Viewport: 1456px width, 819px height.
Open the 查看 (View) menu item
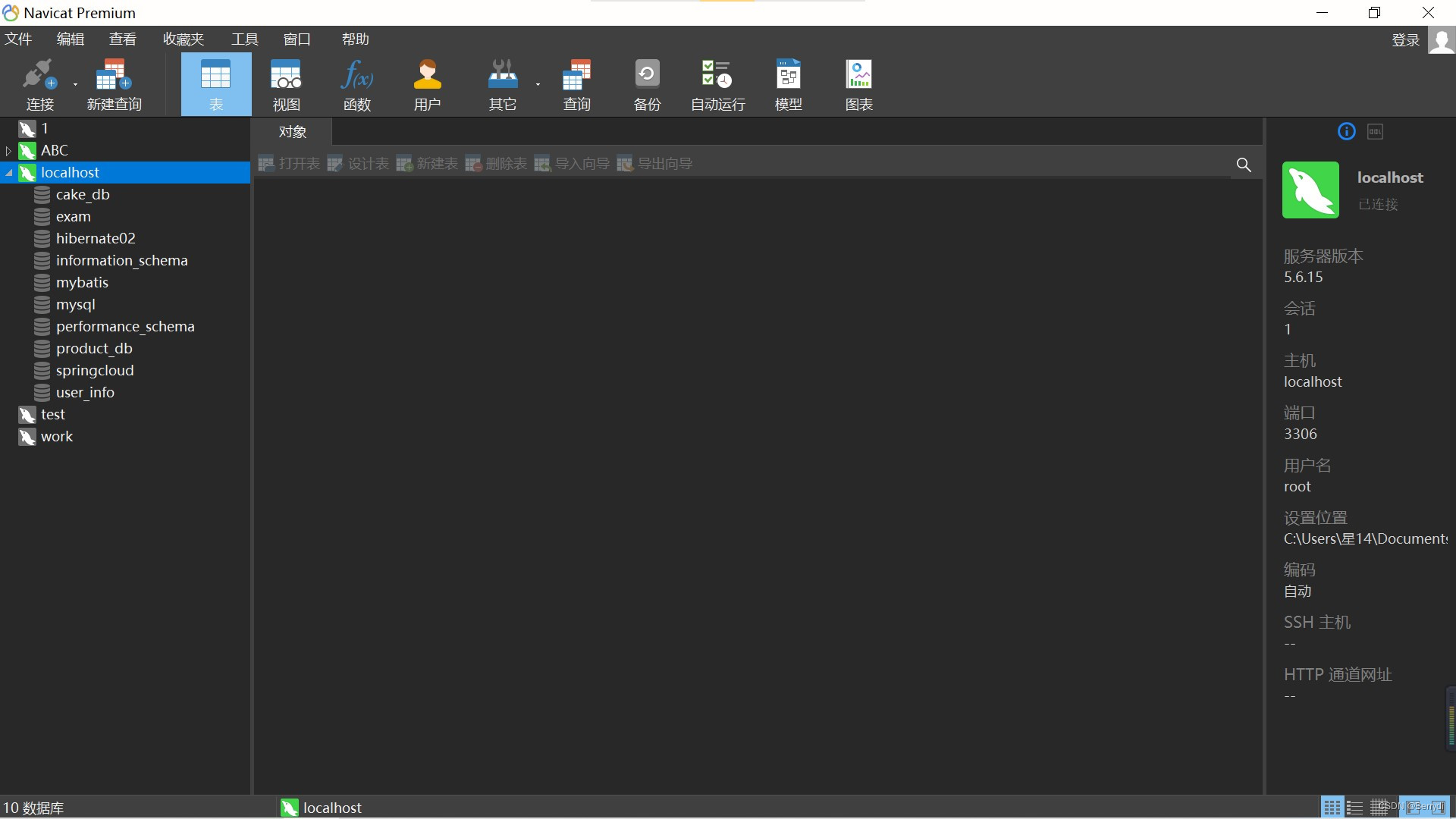[122, 39]
